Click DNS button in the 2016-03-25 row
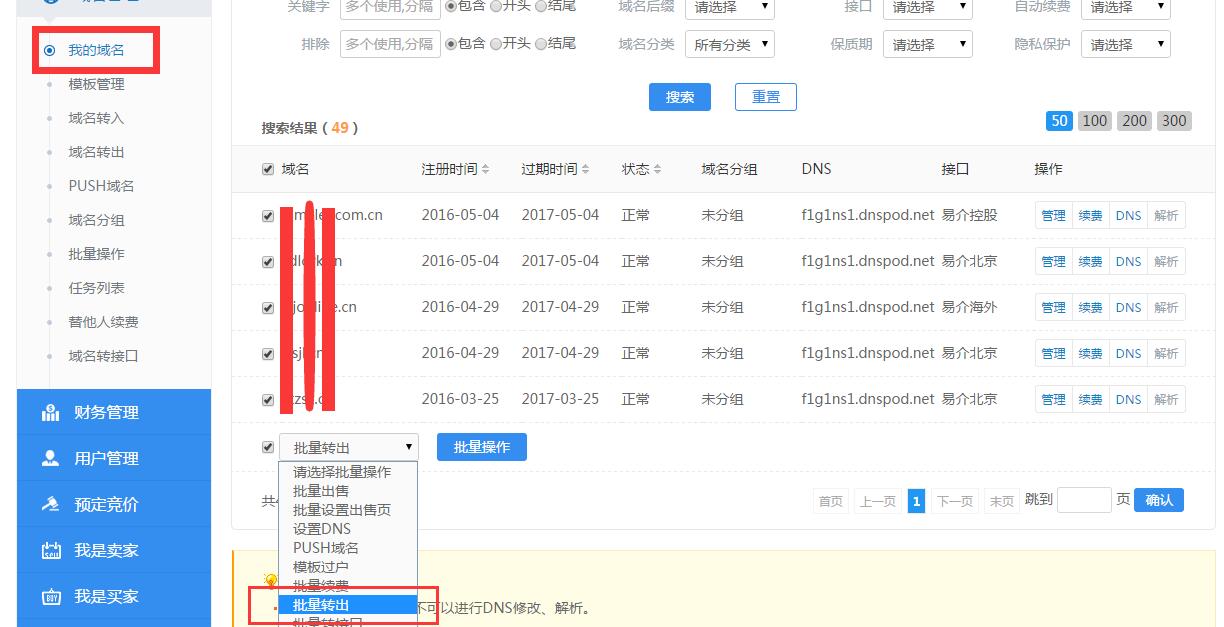This screenshot has width=1224, height=627. (x=1128, y=400)
